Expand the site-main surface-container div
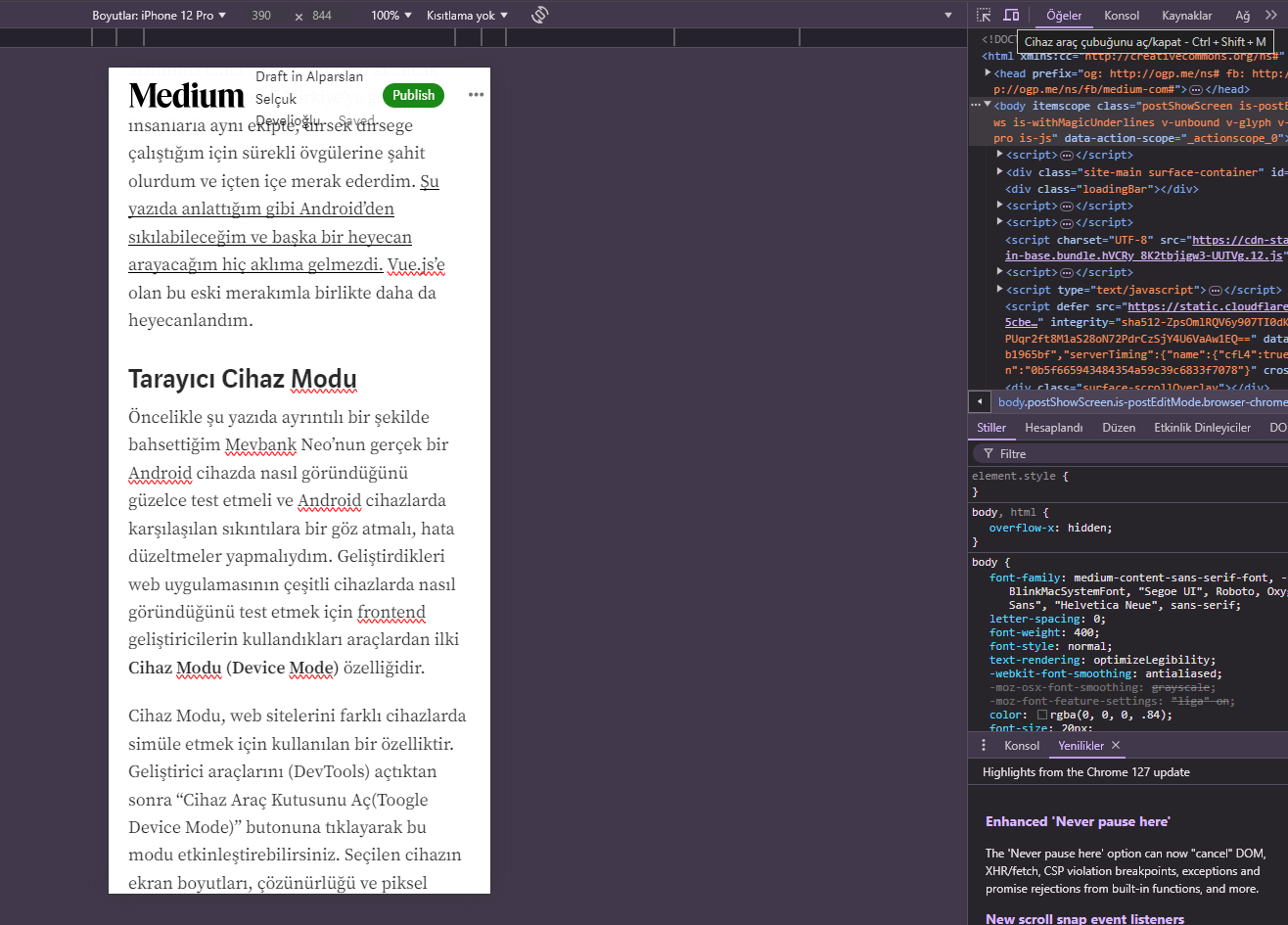 click(x=999, y=172)
